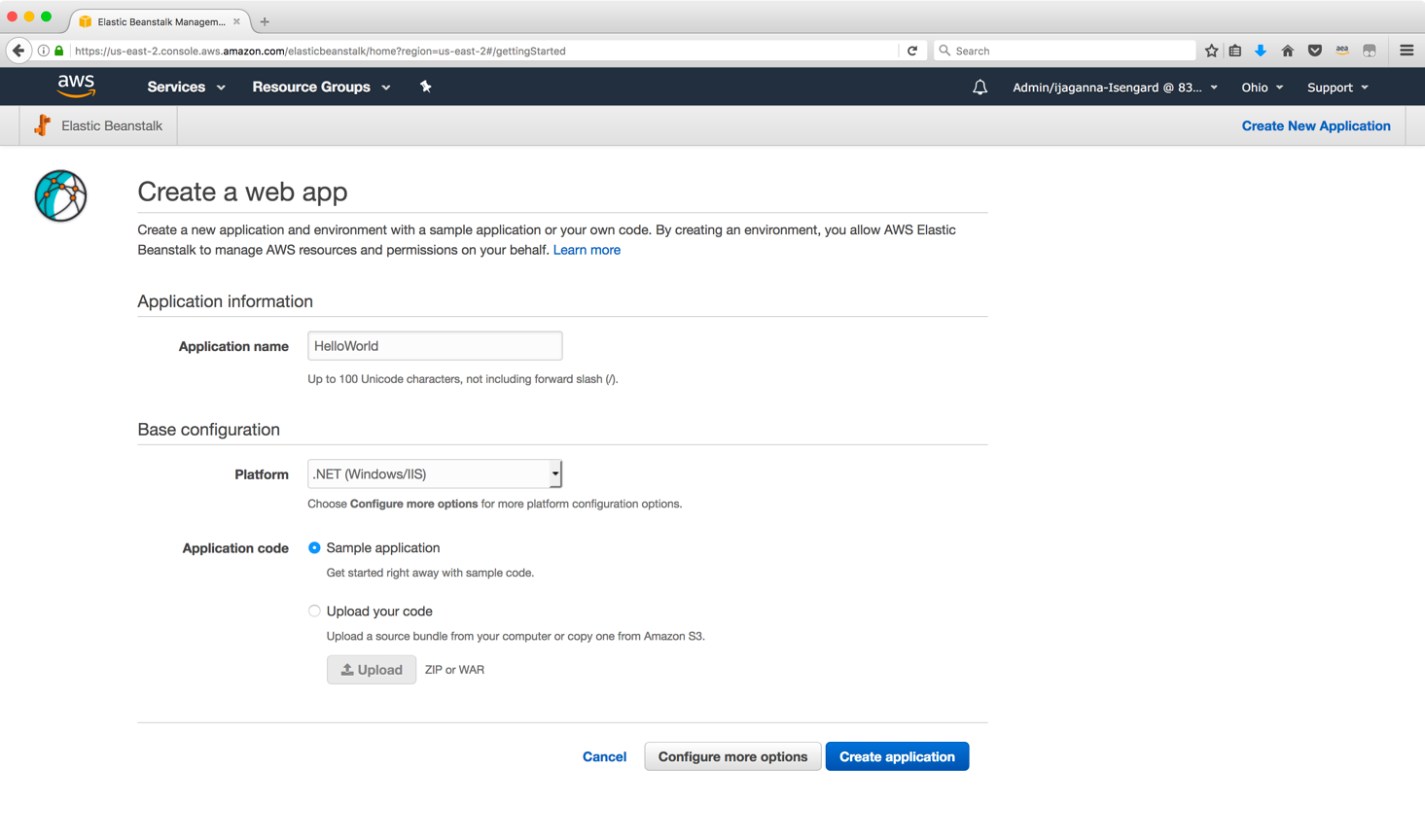This screenshot has width=1425, height=840.
Task: Click the Elastic Beanstalk service icon
Action: pos(42,125)
